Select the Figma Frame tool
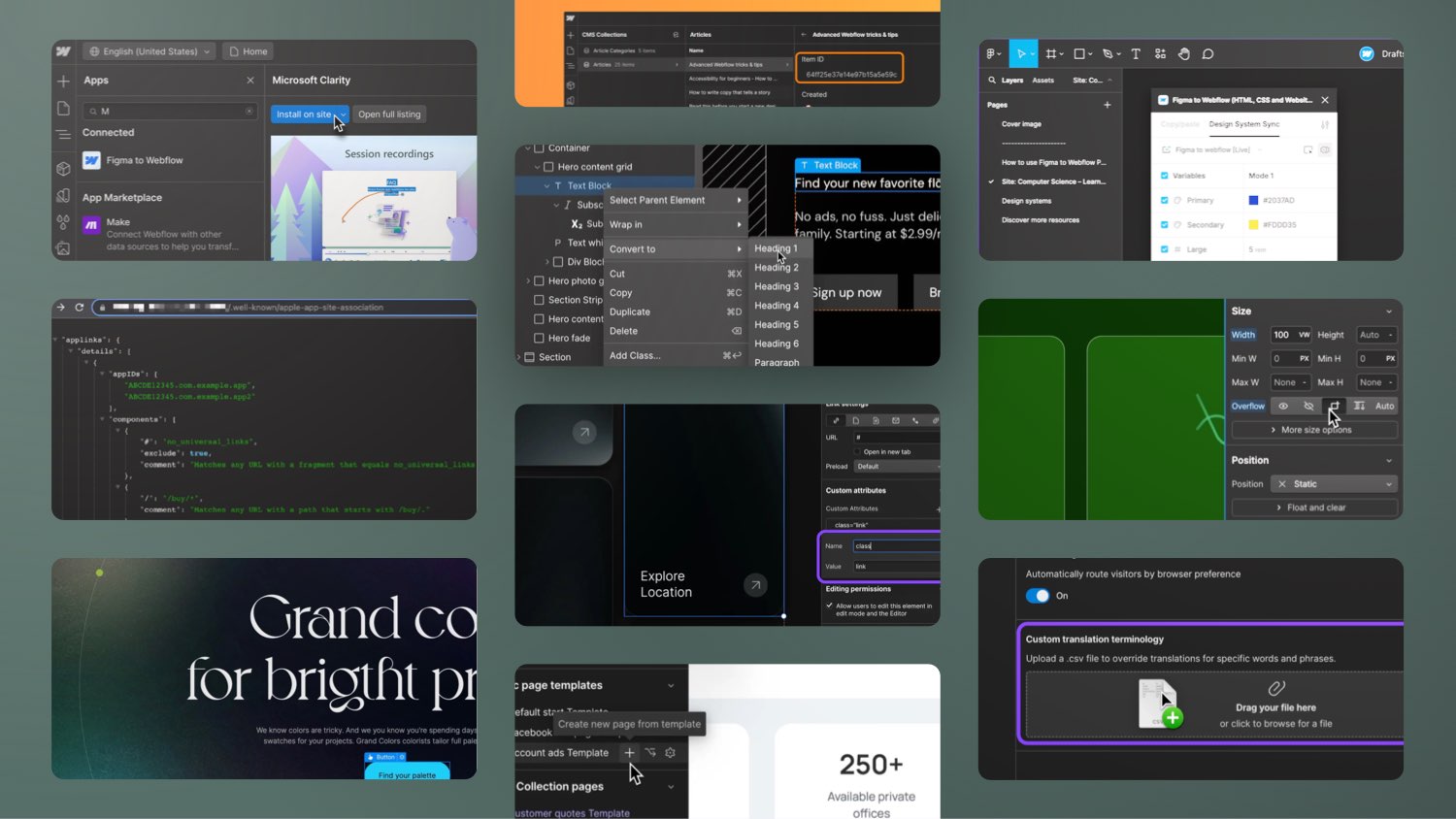This screenshot has height=819, width=1456. [x=1051, y=54]
